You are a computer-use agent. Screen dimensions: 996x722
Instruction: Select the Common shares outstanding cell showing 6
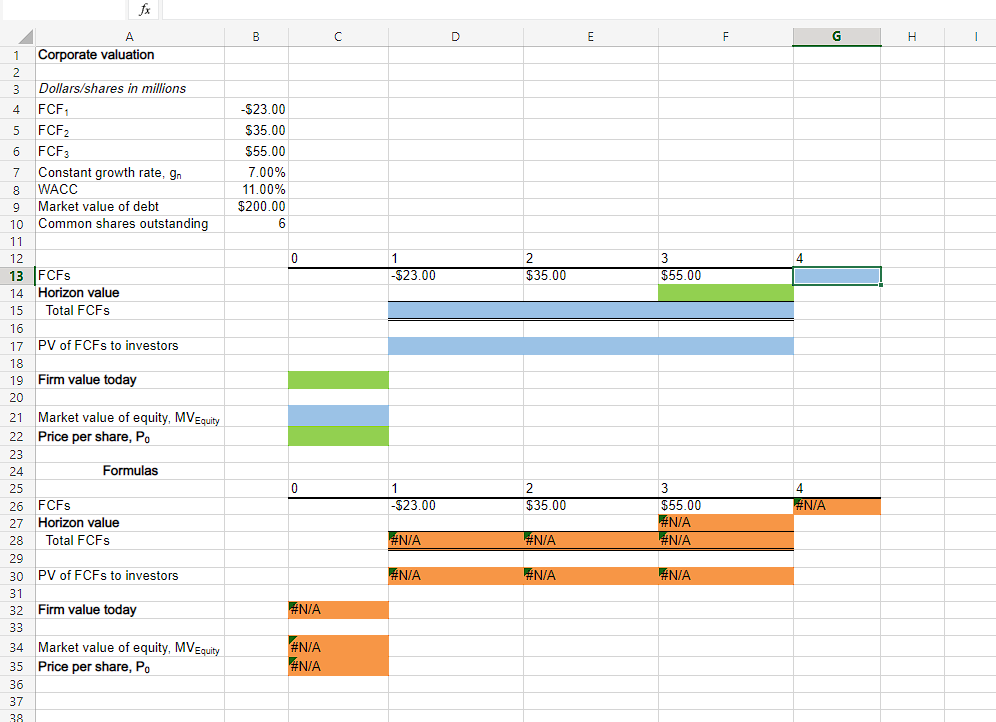pyautogui.click(x=255, y=224)
